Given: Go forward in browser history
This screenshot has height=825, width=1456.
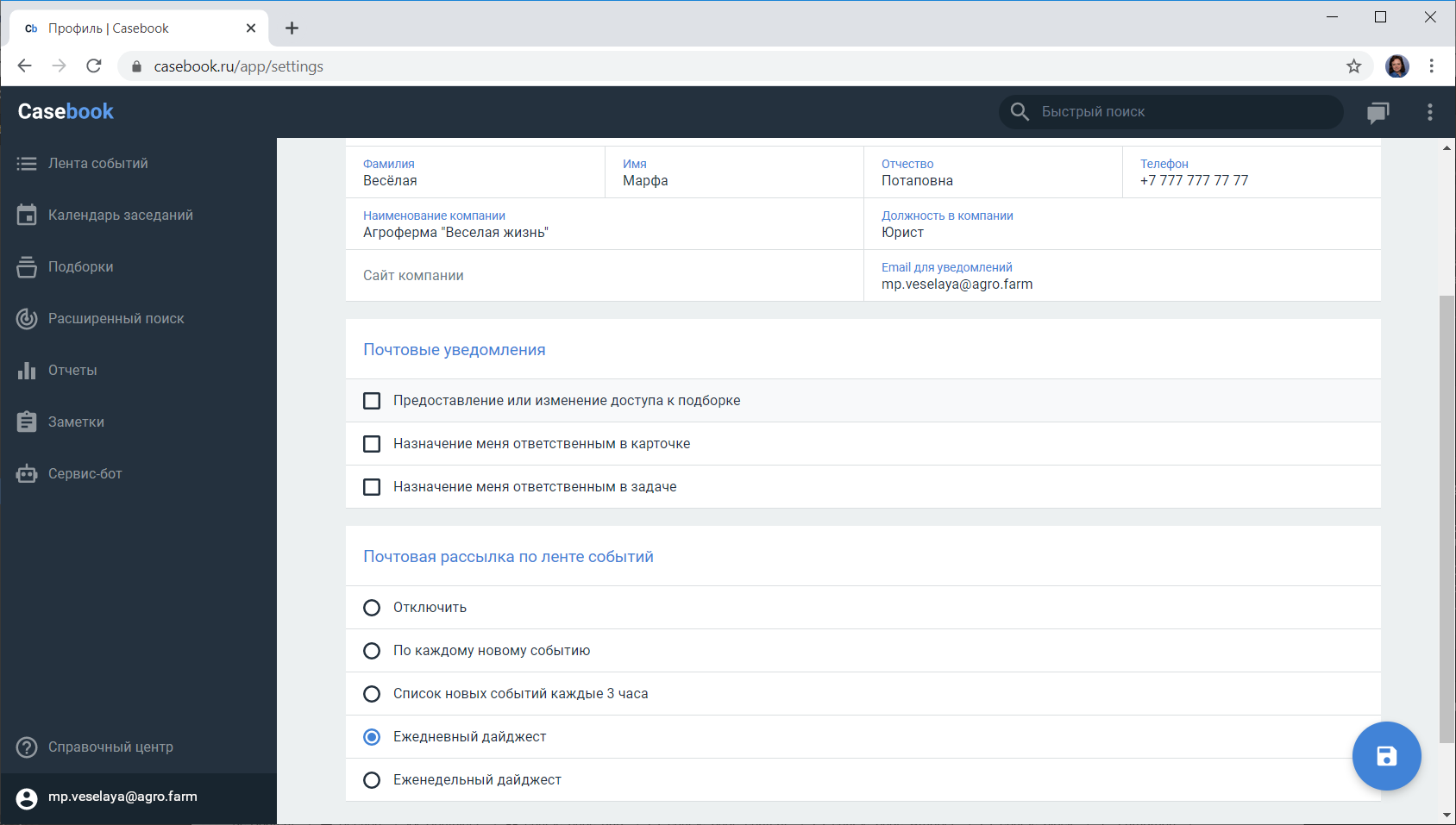Looking at the screenshot, I should [x=60, y=66].
